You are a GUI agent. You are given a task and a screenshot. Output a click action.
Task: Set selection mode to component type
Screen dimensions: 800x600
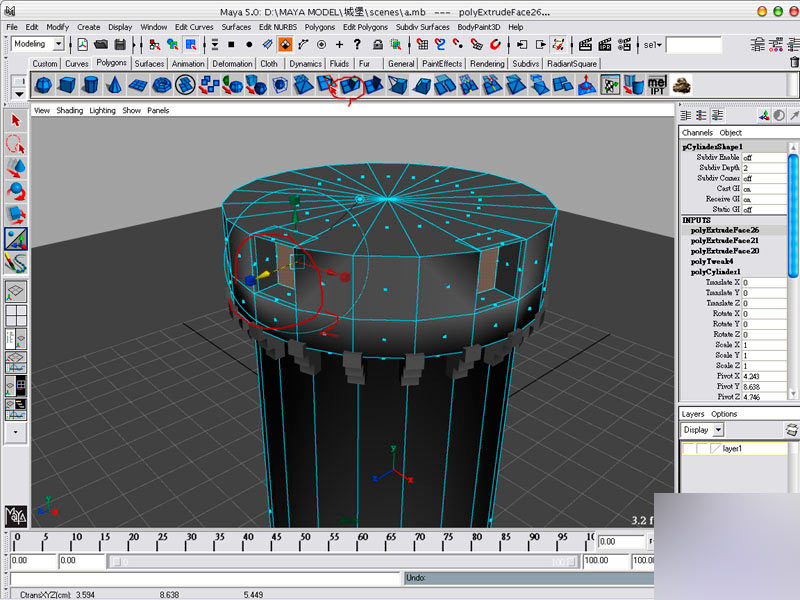click(x=191, y=45)
